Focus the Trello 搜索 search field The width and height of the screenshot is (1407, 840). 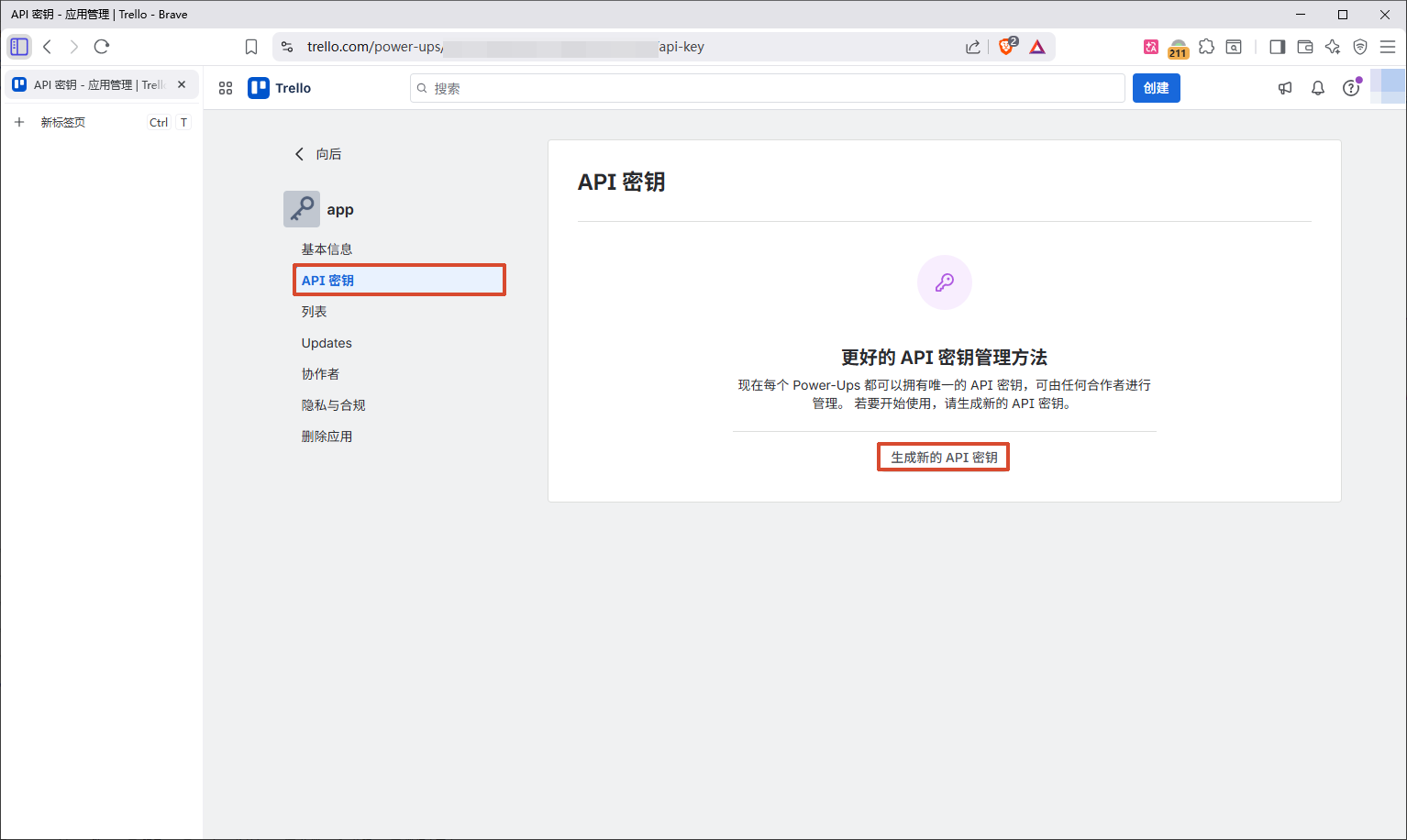pyautogui.click(x=768, y=88)
